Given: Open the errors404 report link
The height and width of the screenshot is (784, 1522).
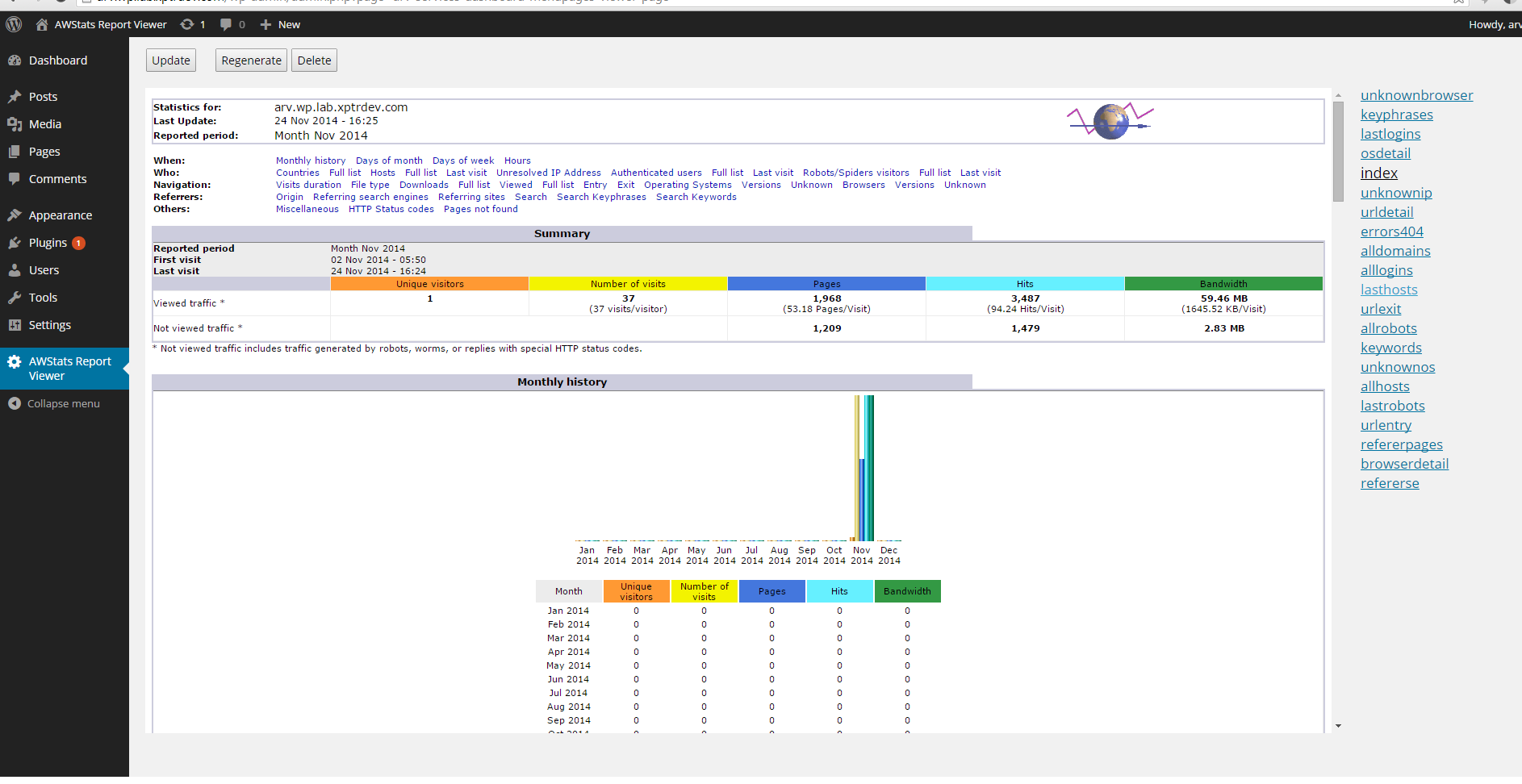Looking at the screenshot, I should pos(1391,231).
